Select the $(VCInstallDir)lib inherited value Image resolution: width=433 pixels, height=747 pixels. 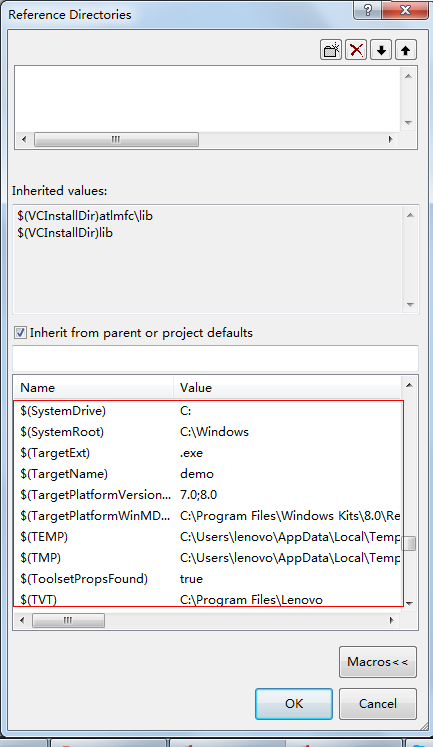(65, 232)
